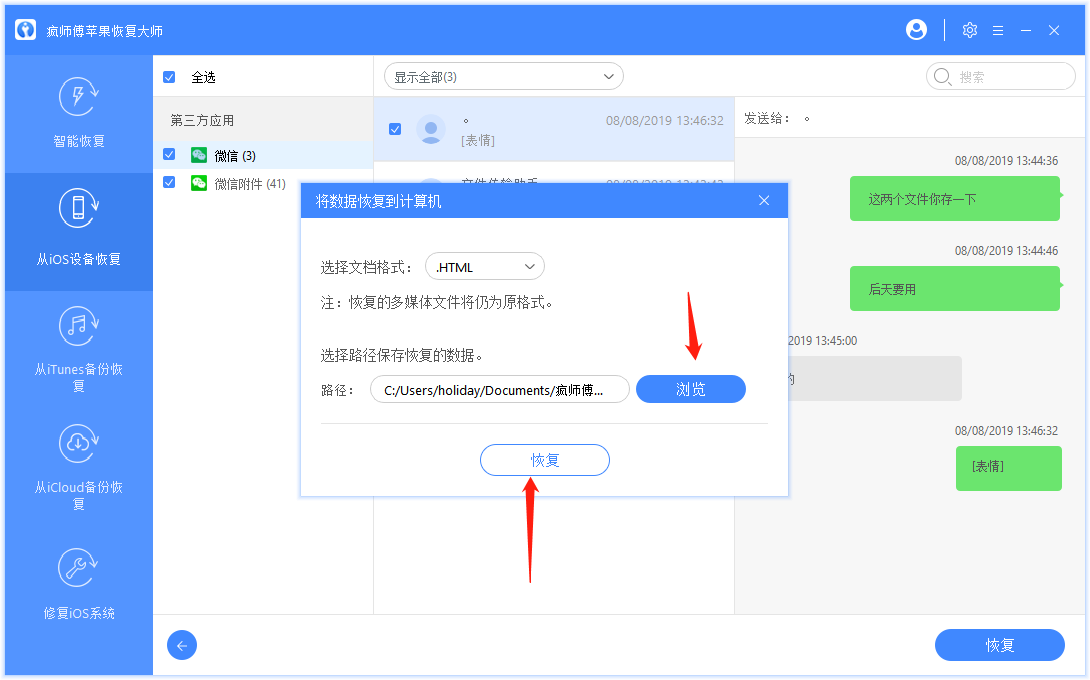This screenshot has width=1090, height=680.
Task: Select the 从iTunes备份恢复 sidebar icon
Action: click(78, 326)
